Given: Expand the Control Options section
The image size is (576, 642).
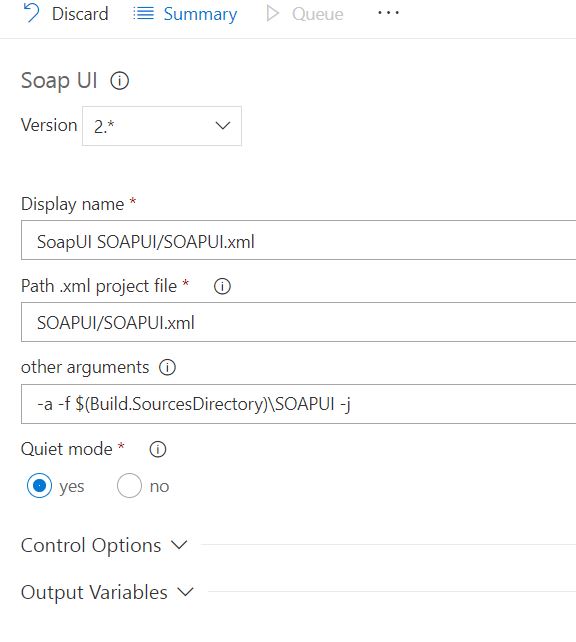Looking at the screenshot, I should tap(104, 545).
